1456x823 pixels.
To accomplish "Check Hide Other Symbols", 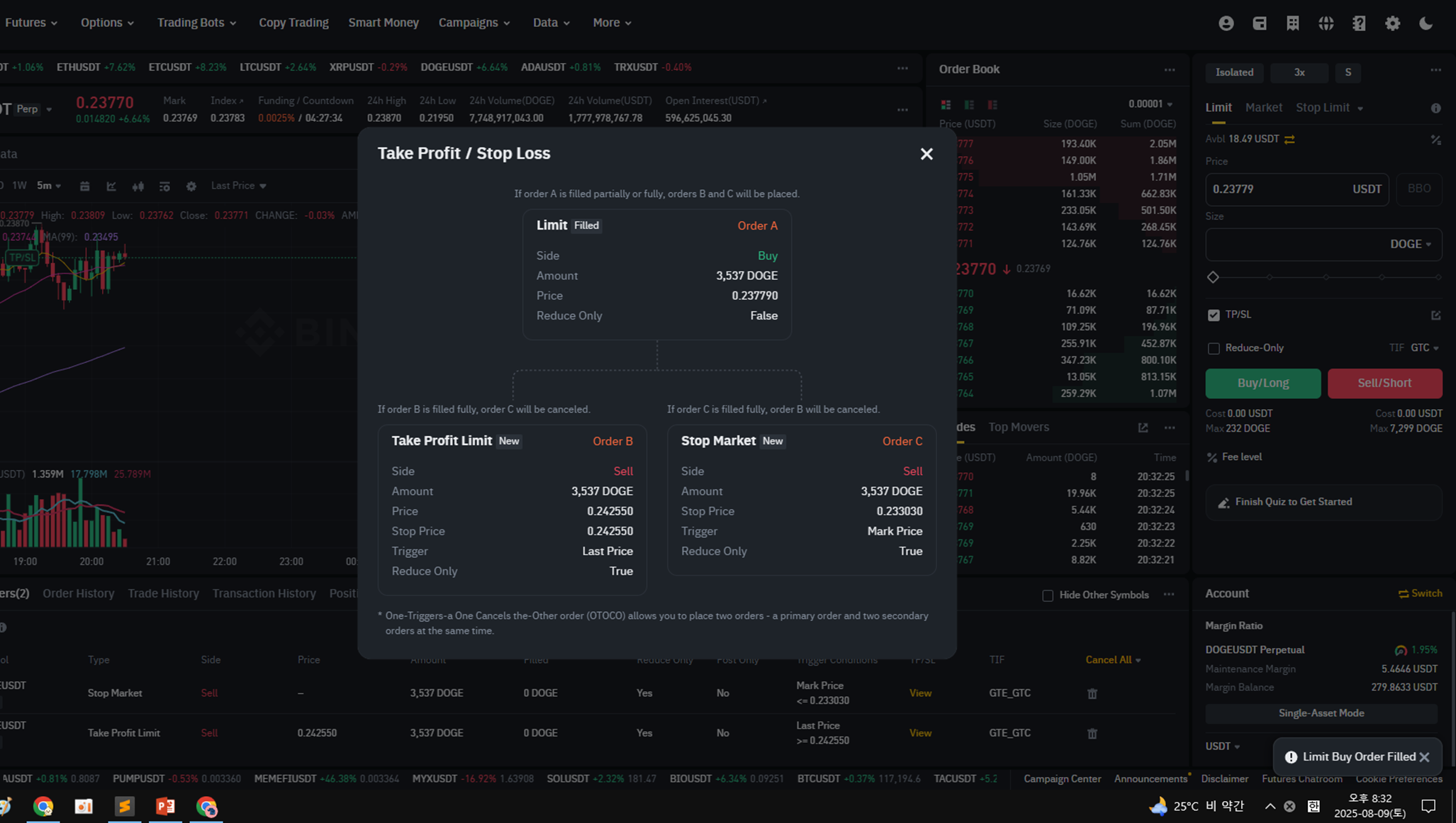I will click(x=1048, y=595).
